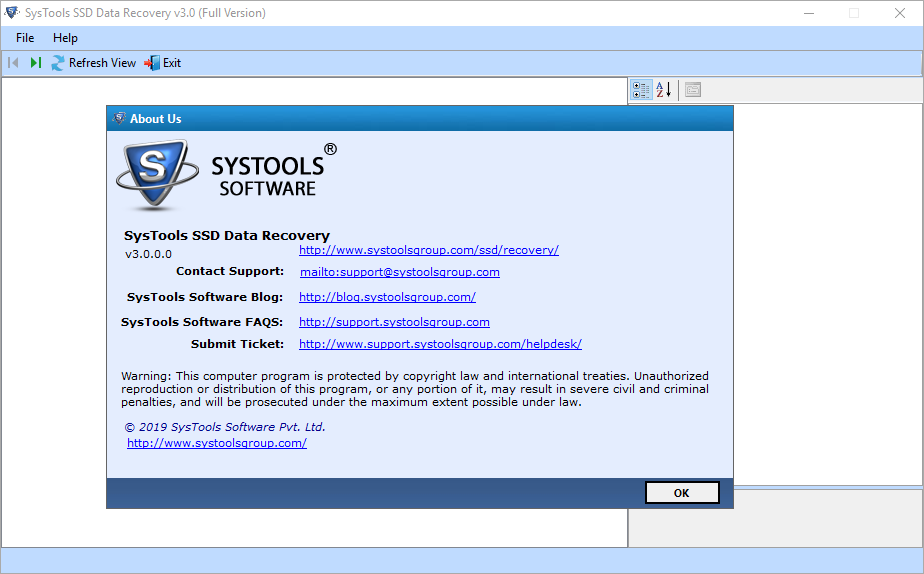Click the SysTools app icon in title bar
924x574 pixels.
click(12, 12)
